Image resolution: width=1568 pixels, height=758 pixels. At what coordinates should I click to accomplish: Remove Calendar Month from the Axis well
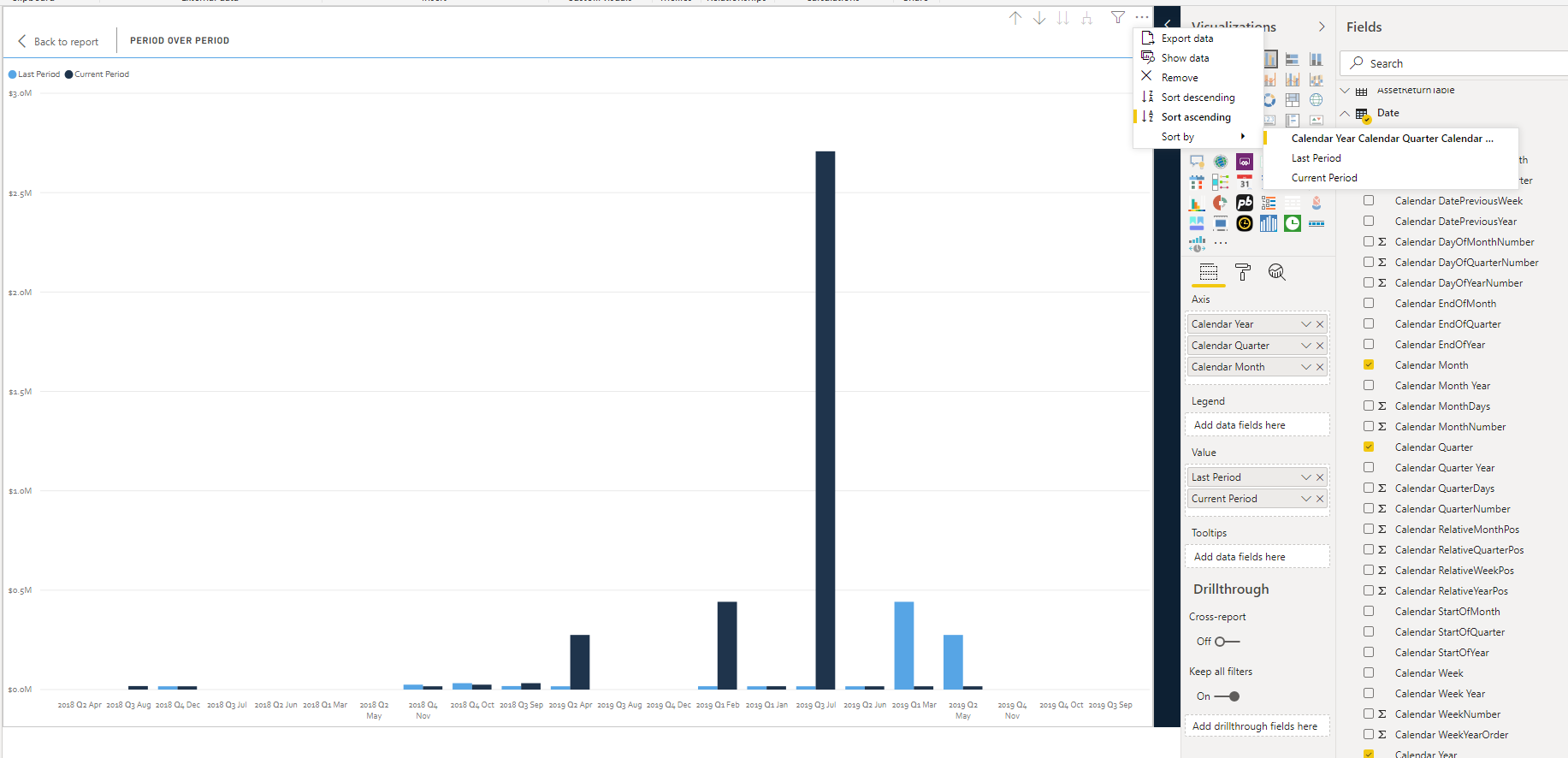pos(1320,367)
